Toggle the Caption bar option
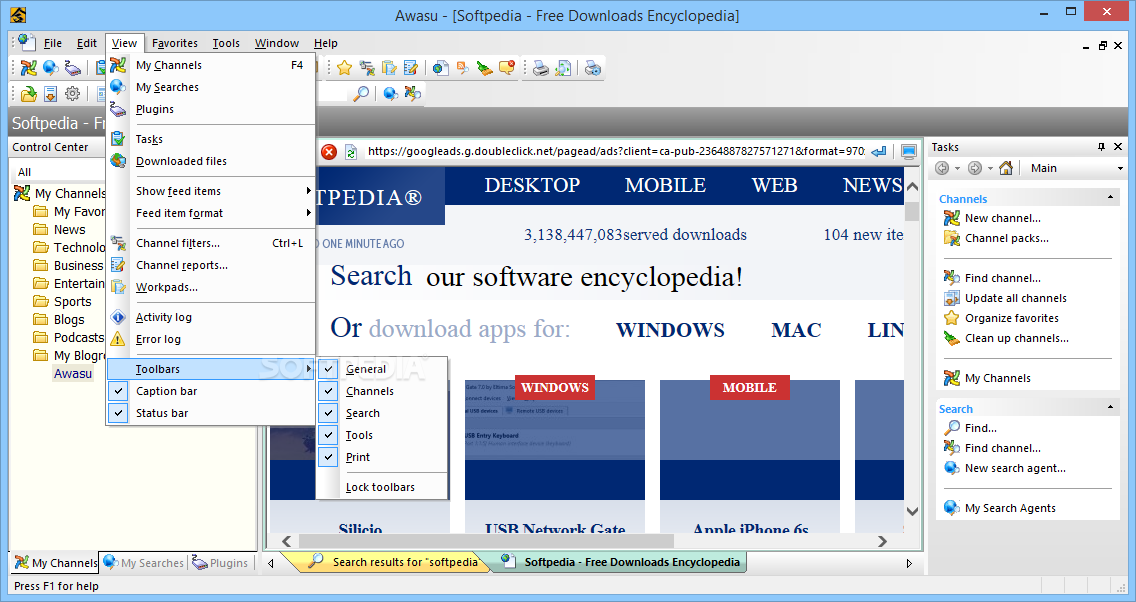 [x=211, y=391]
